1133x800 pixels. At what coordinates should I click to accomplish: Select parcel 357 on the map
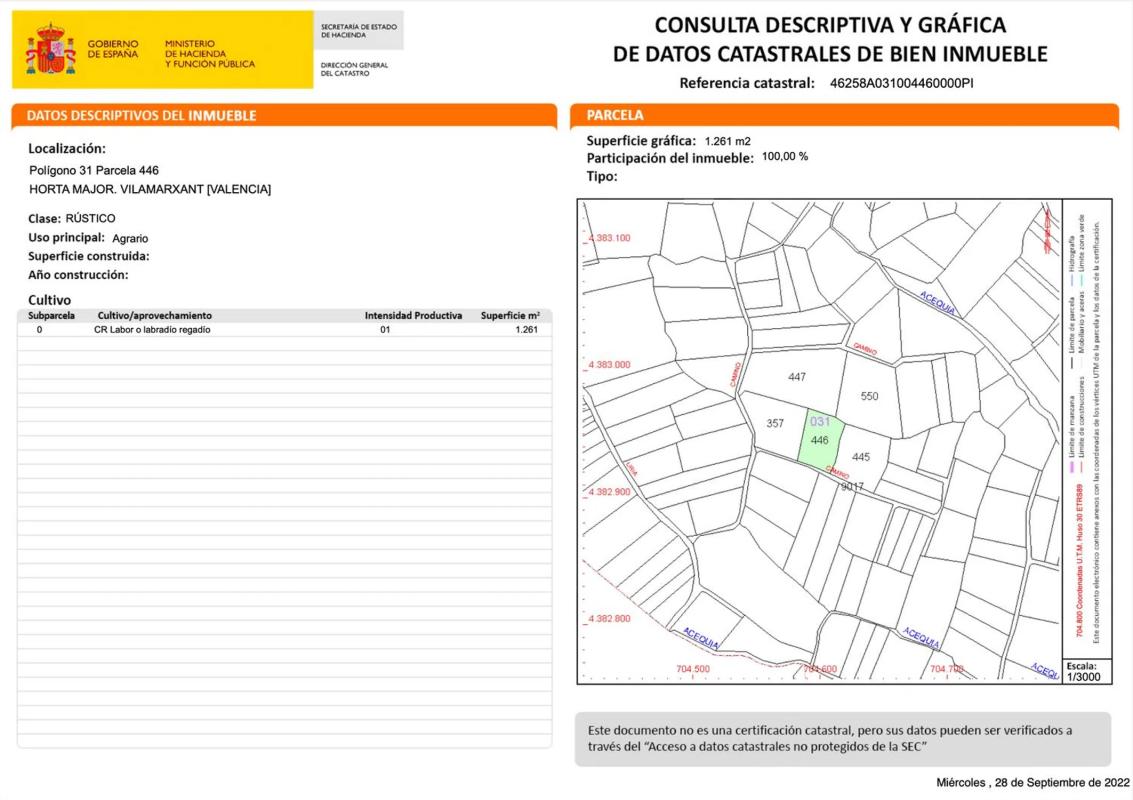pos(775,423)
